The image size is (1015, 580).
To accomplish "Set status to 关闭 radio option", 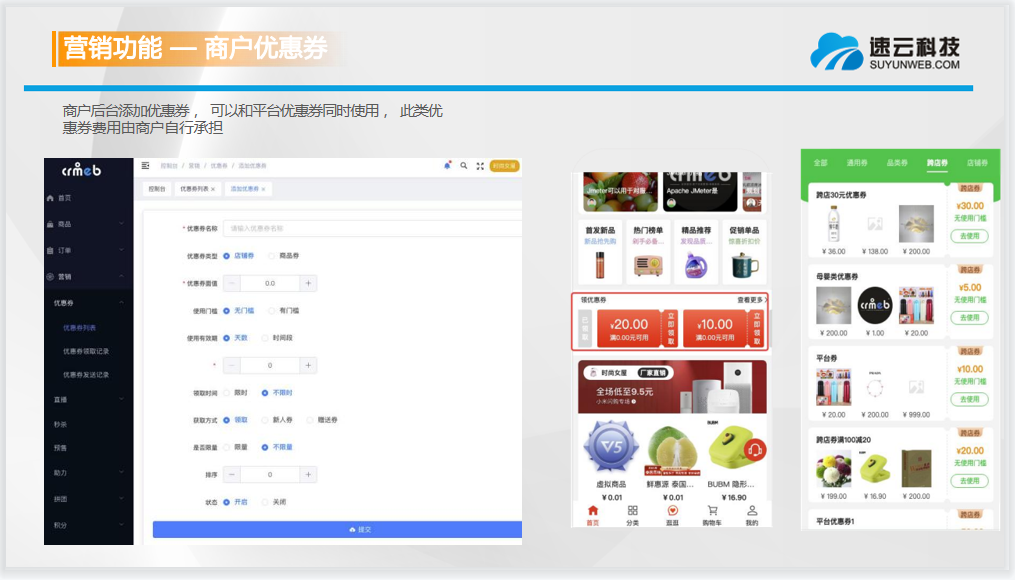I will [x=265, y=502].
